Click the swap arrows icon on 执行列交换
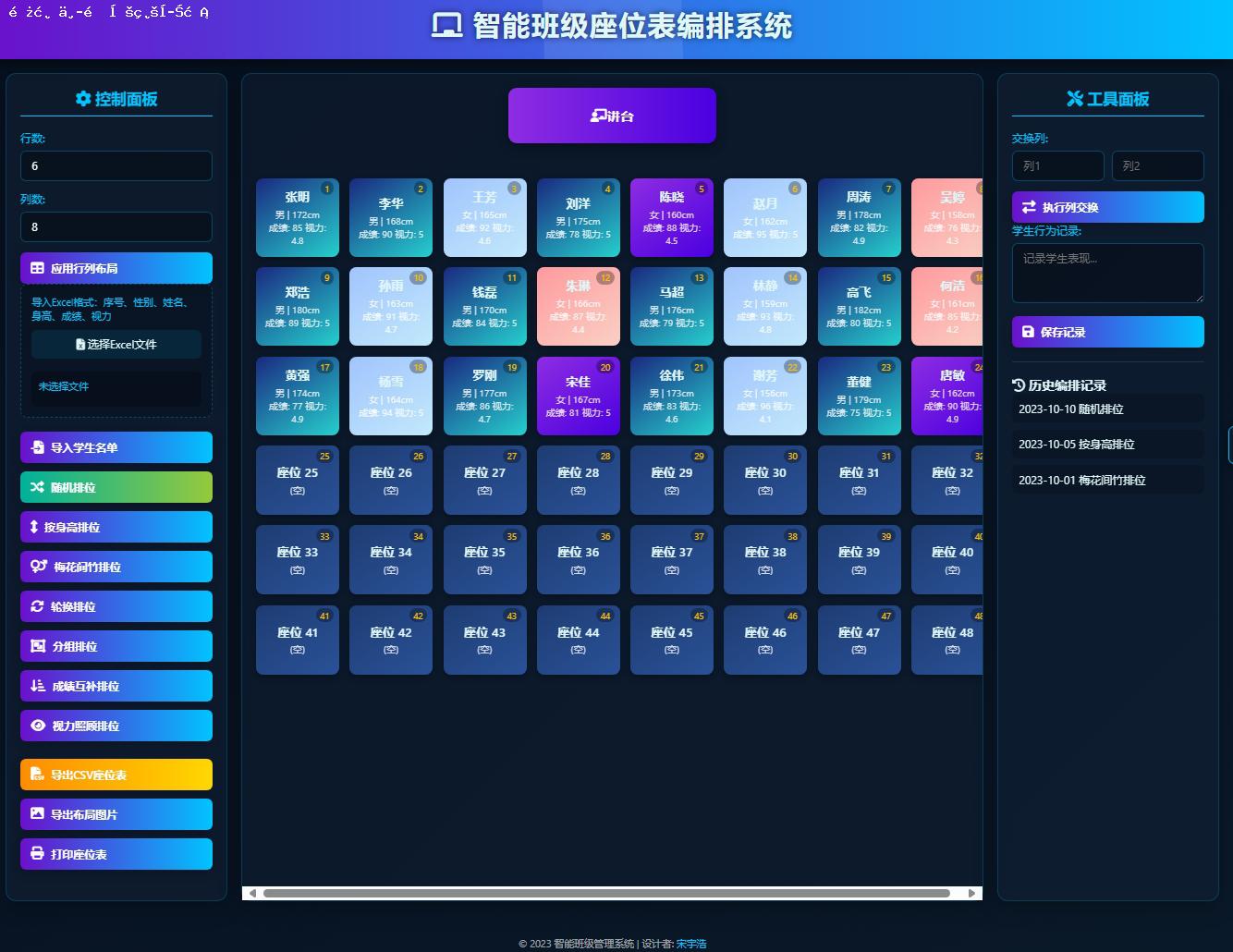The image size is (1233, 952). (x=1029, y=207)
